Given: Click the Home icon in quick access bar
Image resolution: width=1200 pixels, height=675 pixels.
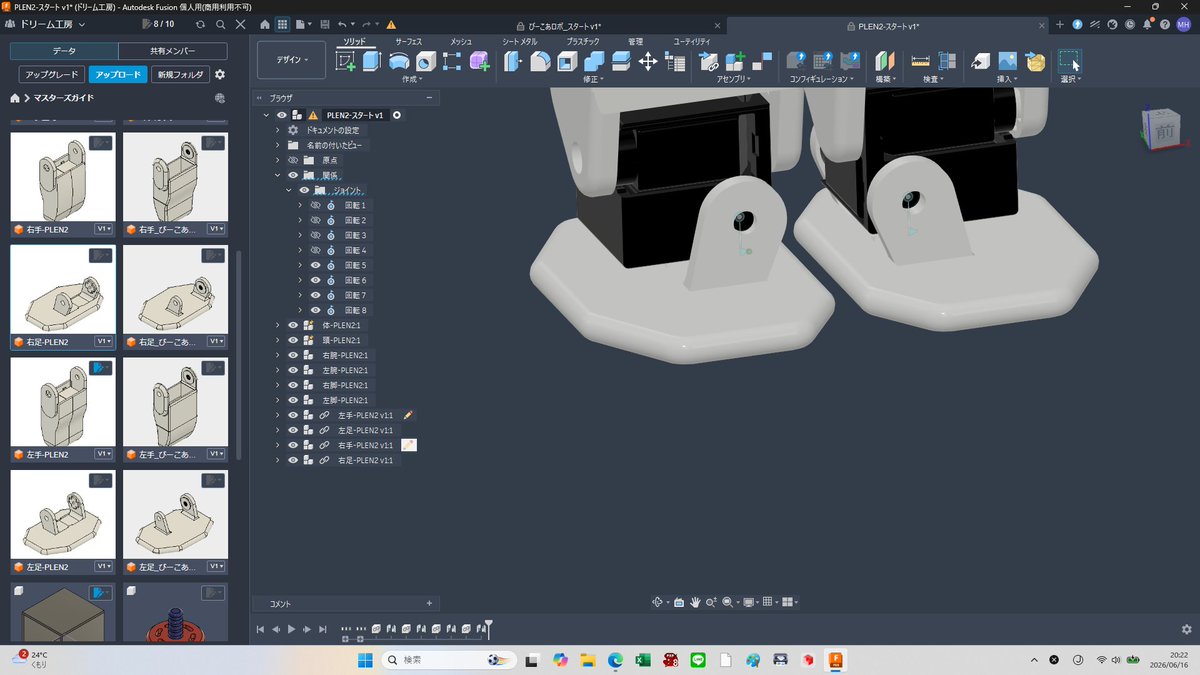Looking at the screenshot, I should click(x=264, y=23).
